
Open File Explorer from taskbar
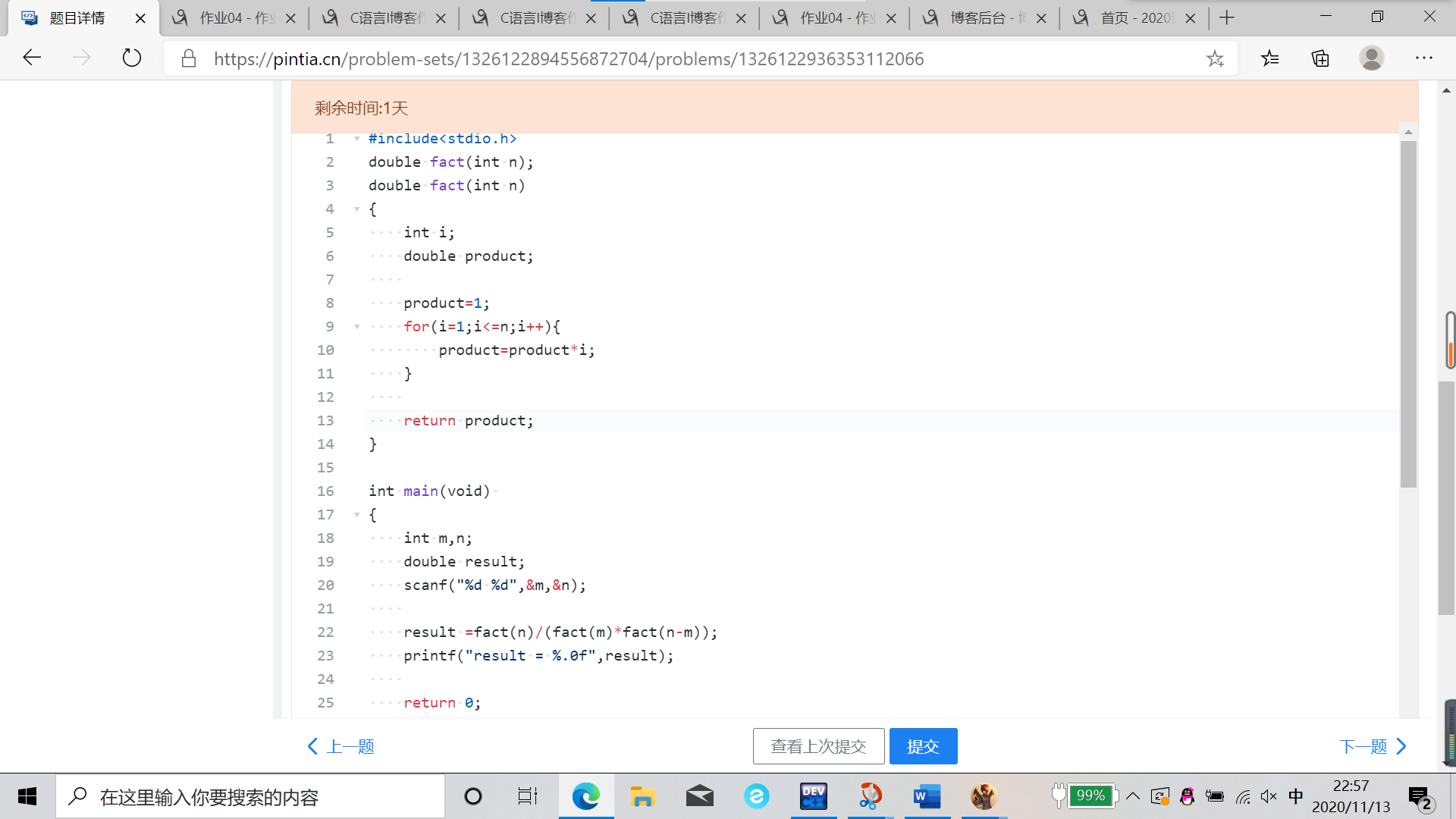coord(642,796)
